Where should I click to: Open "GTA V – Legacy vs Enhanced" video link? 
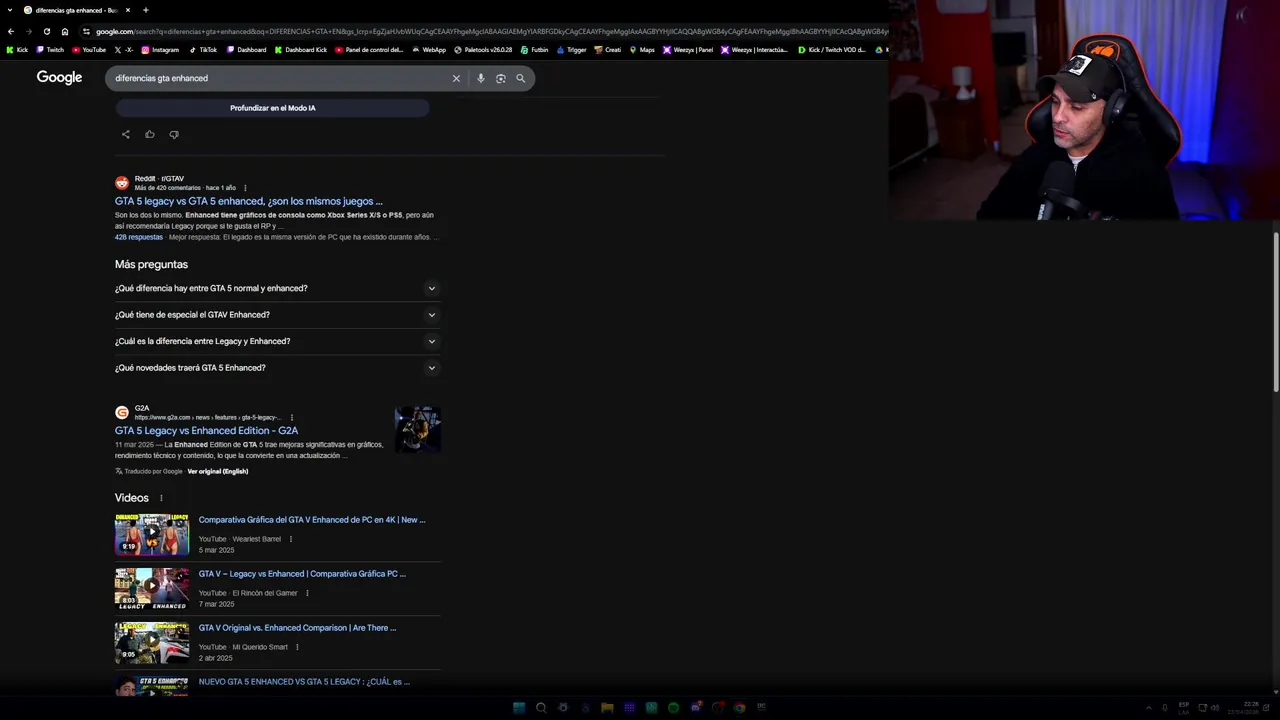click(302, 574)
